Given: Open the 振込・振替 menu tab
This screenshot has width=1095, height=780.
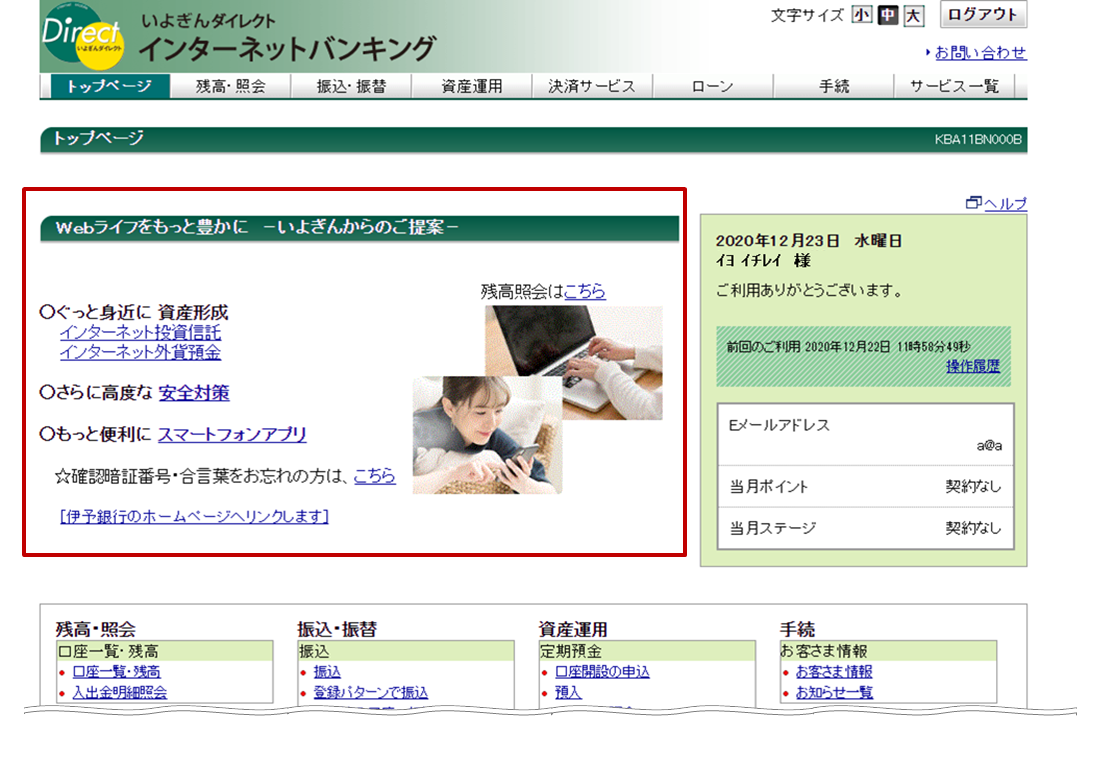Looking at the screenshot, I should pos(351,86).
